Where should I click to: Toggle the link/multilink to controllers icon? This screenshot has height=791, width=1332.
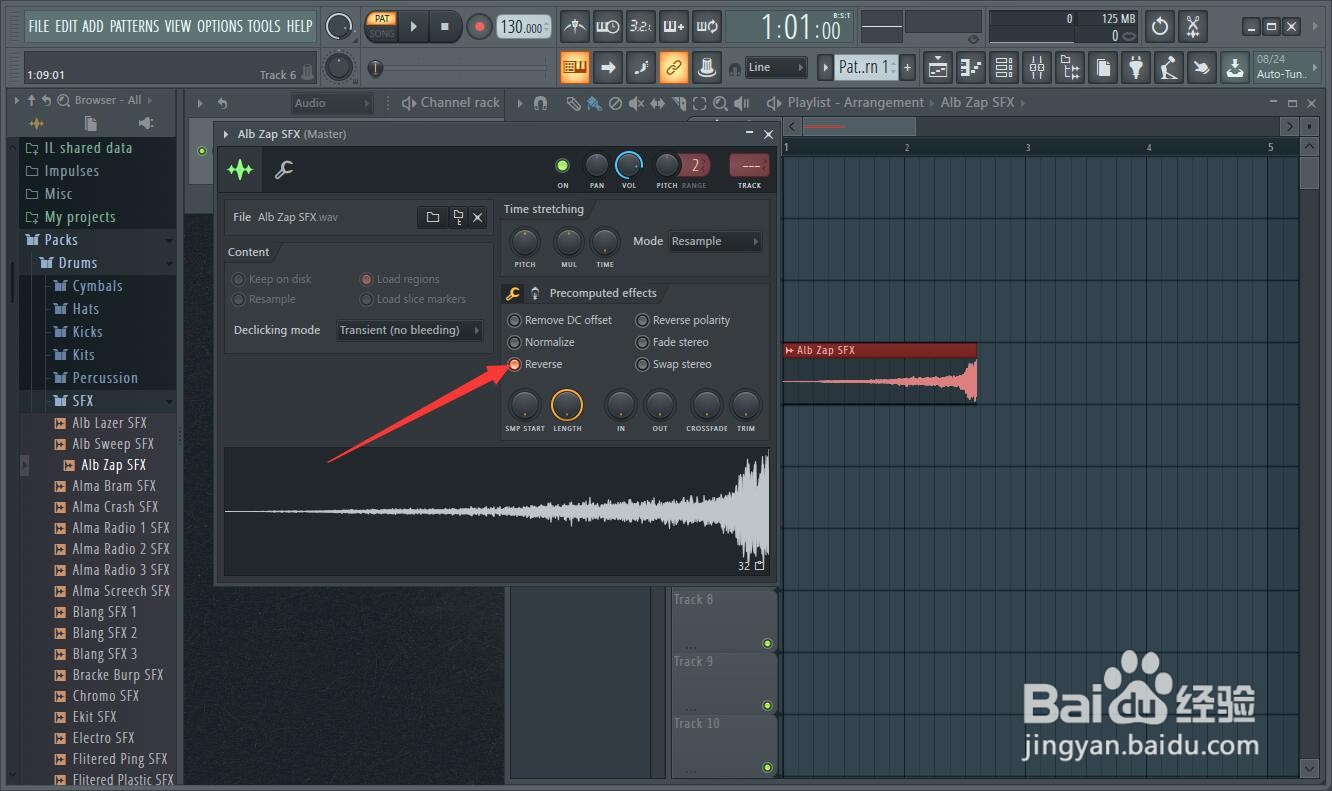(674, 68)
